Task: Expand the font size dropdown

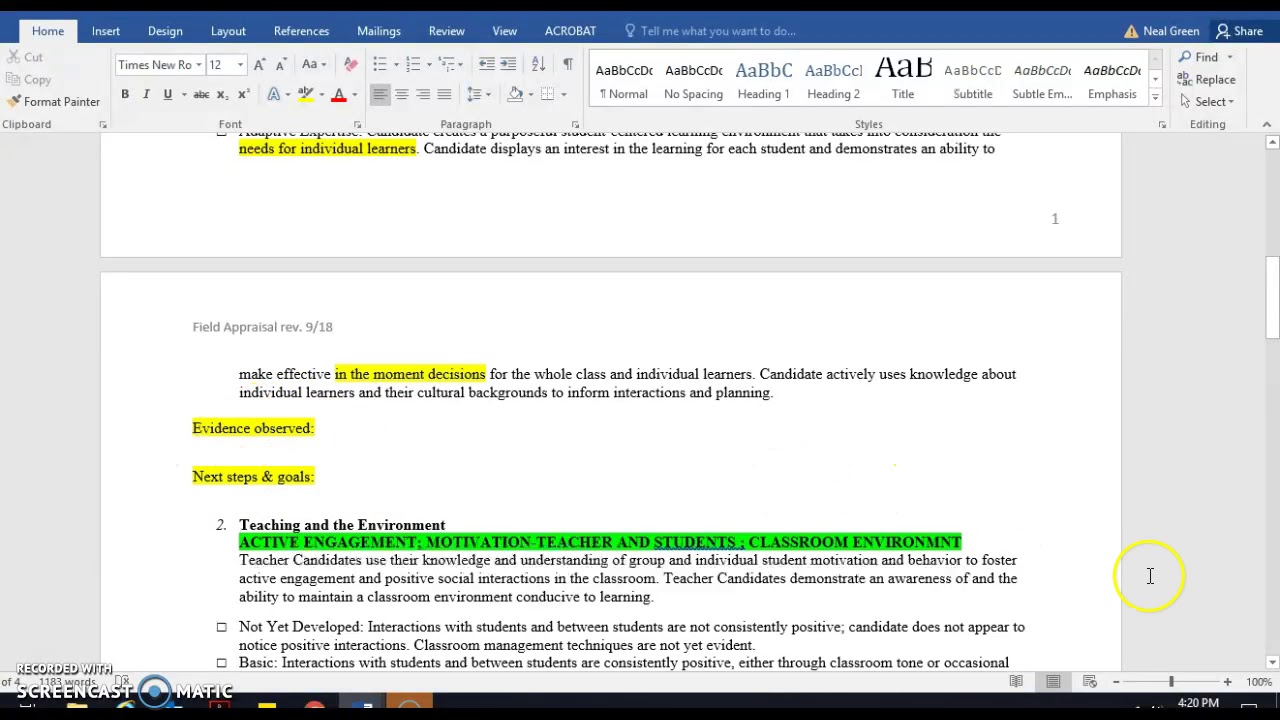Action: point(240,65)
